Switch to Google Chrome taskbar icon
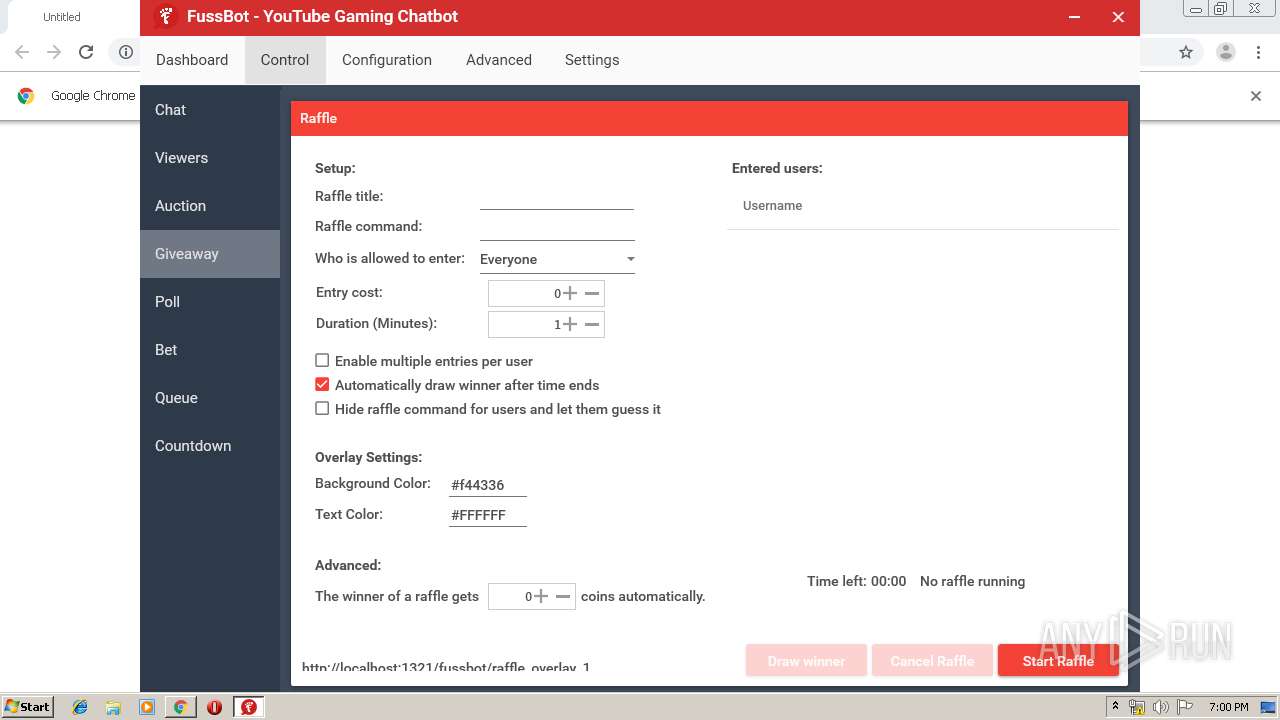Screen dimensions: 1280x720 point(180,707)
